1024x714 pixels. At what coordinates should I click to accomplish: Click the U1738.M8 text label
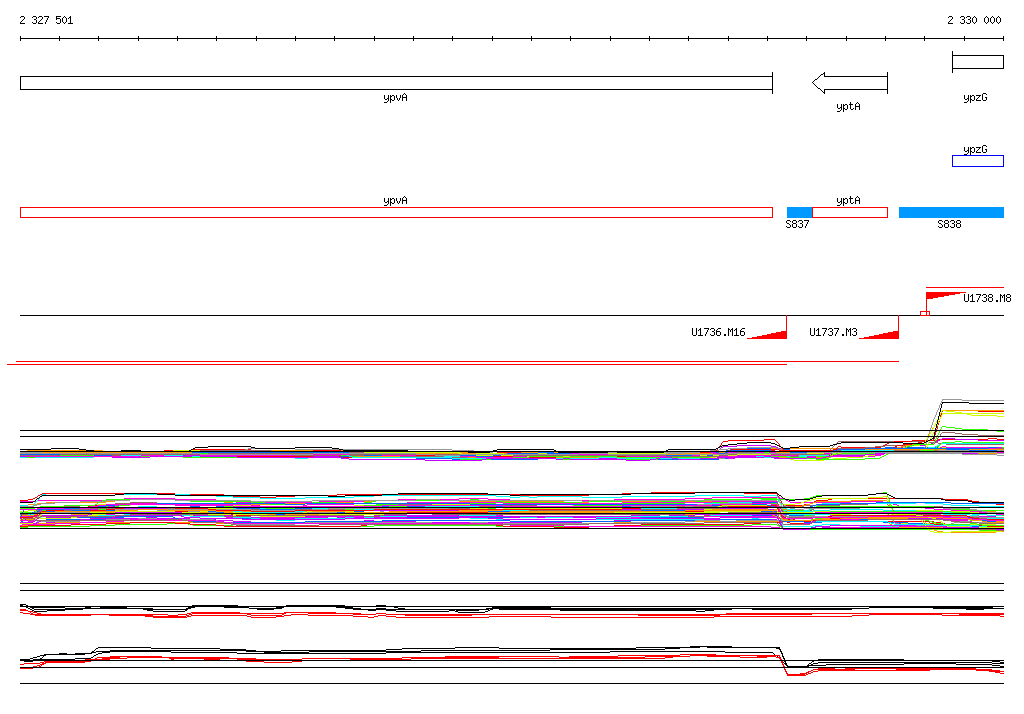(x=987, y=298)
